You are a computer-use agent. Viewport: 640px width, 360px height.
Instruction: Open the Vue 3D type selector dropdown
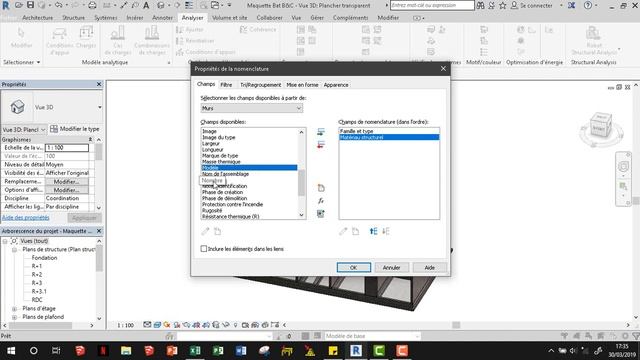100,107
